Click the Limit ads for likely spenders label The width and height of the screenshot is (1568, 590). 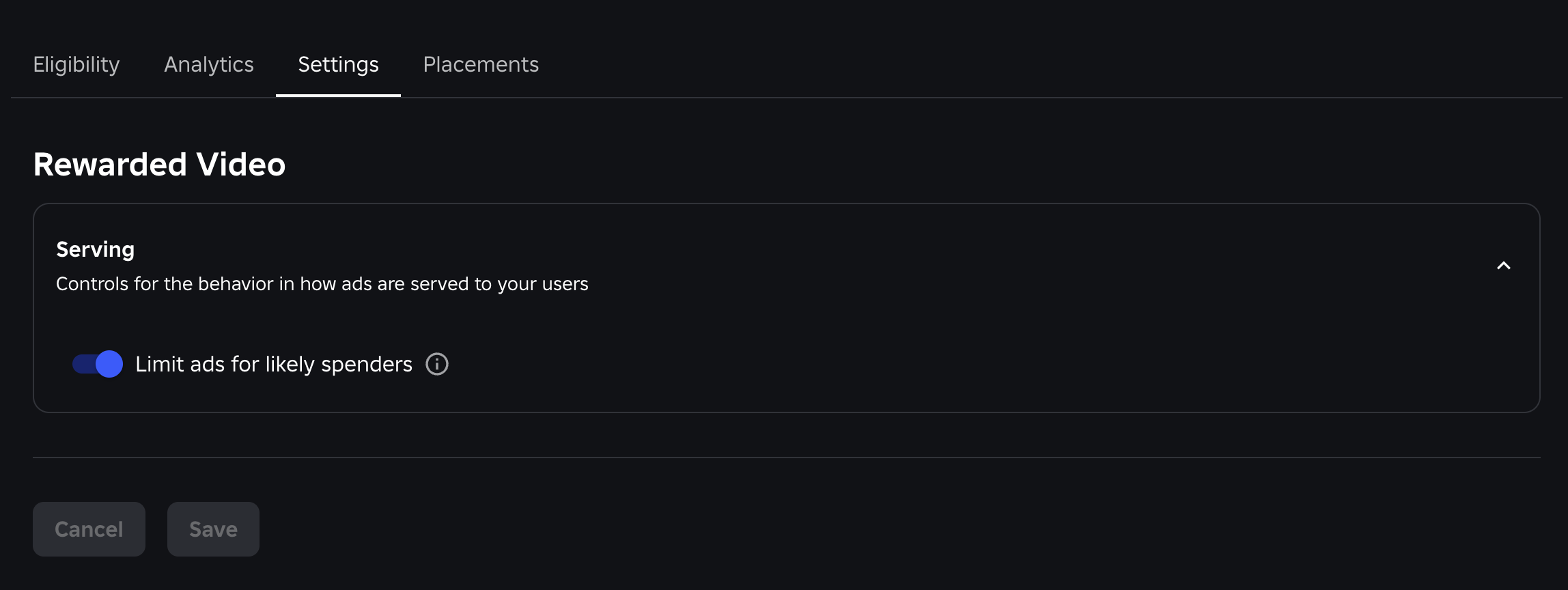273,364
